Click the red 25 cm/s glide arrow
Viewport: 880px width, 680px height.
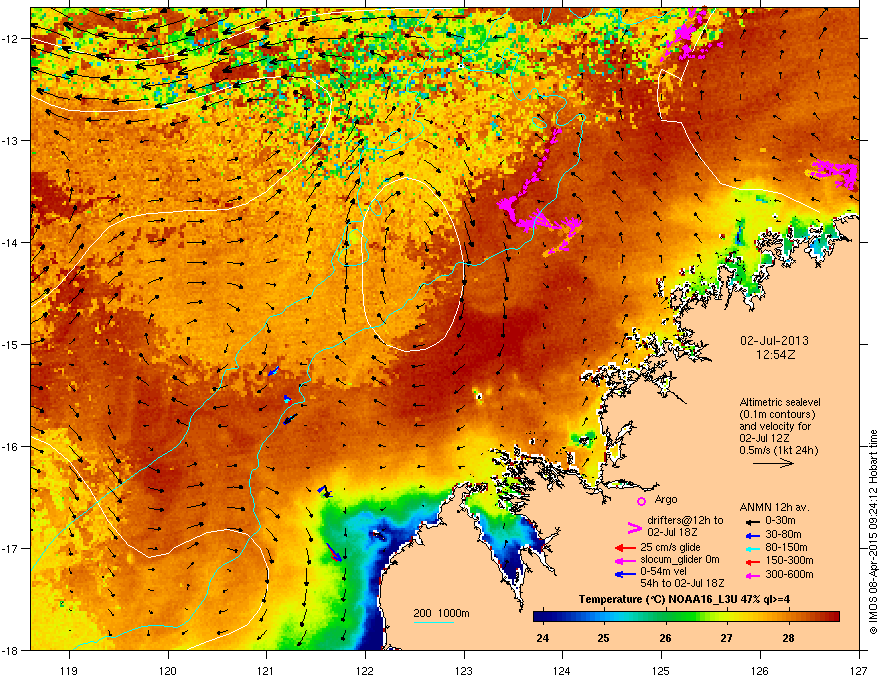[625, 548]
